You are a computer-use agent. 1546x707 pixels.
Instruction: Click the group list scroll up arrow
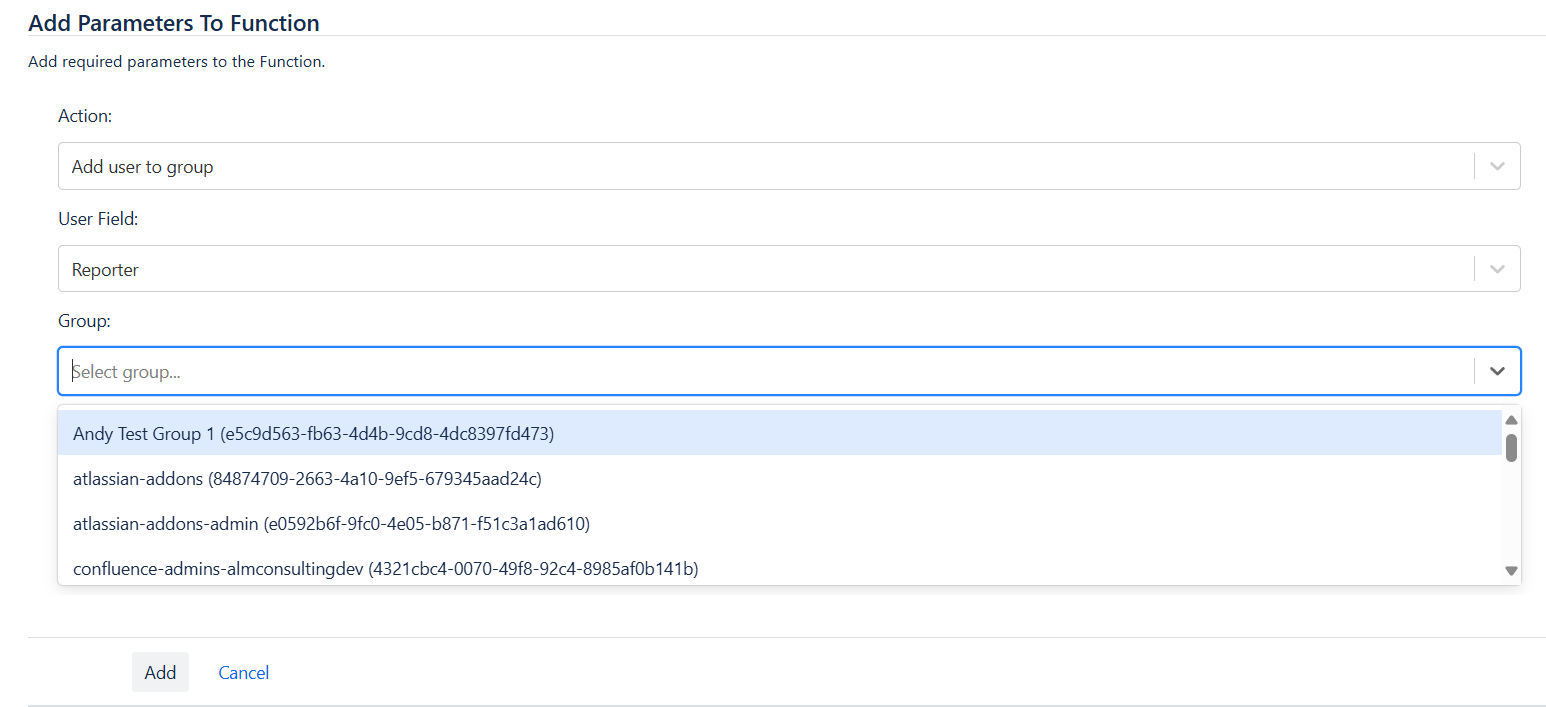point(1511,420)
